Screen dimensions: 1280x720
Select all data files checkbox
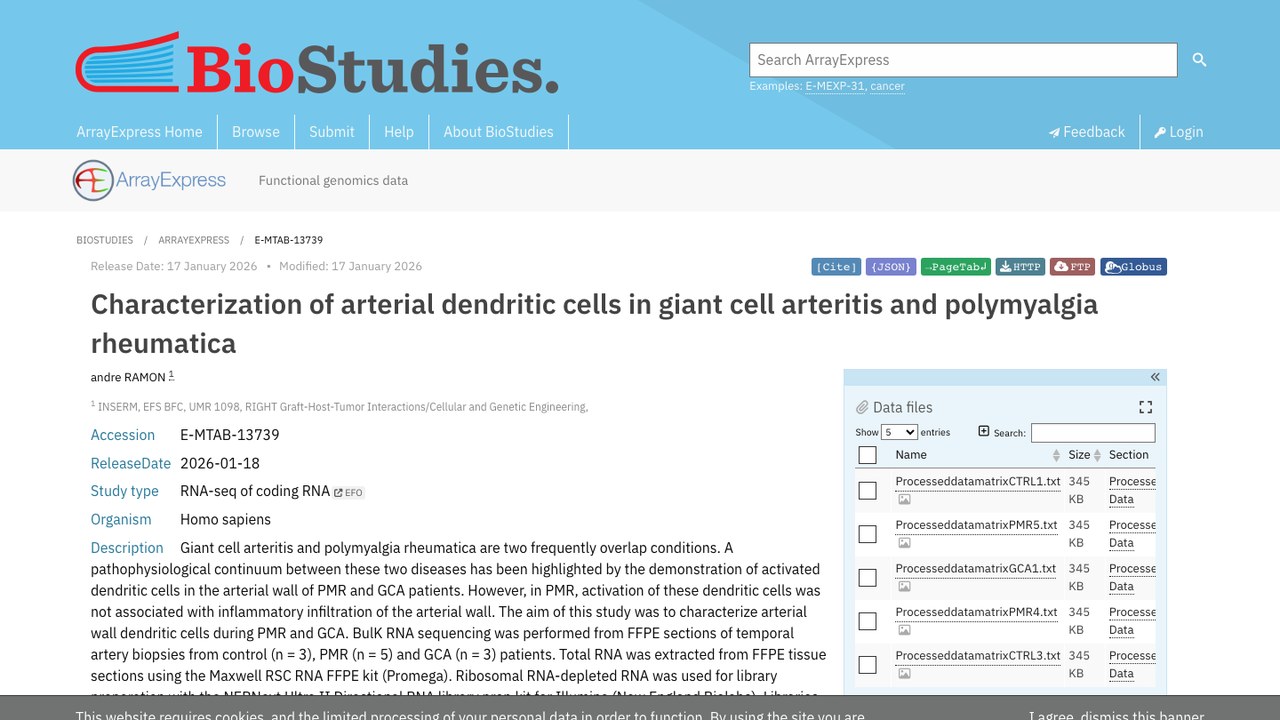tap(868, 455)
